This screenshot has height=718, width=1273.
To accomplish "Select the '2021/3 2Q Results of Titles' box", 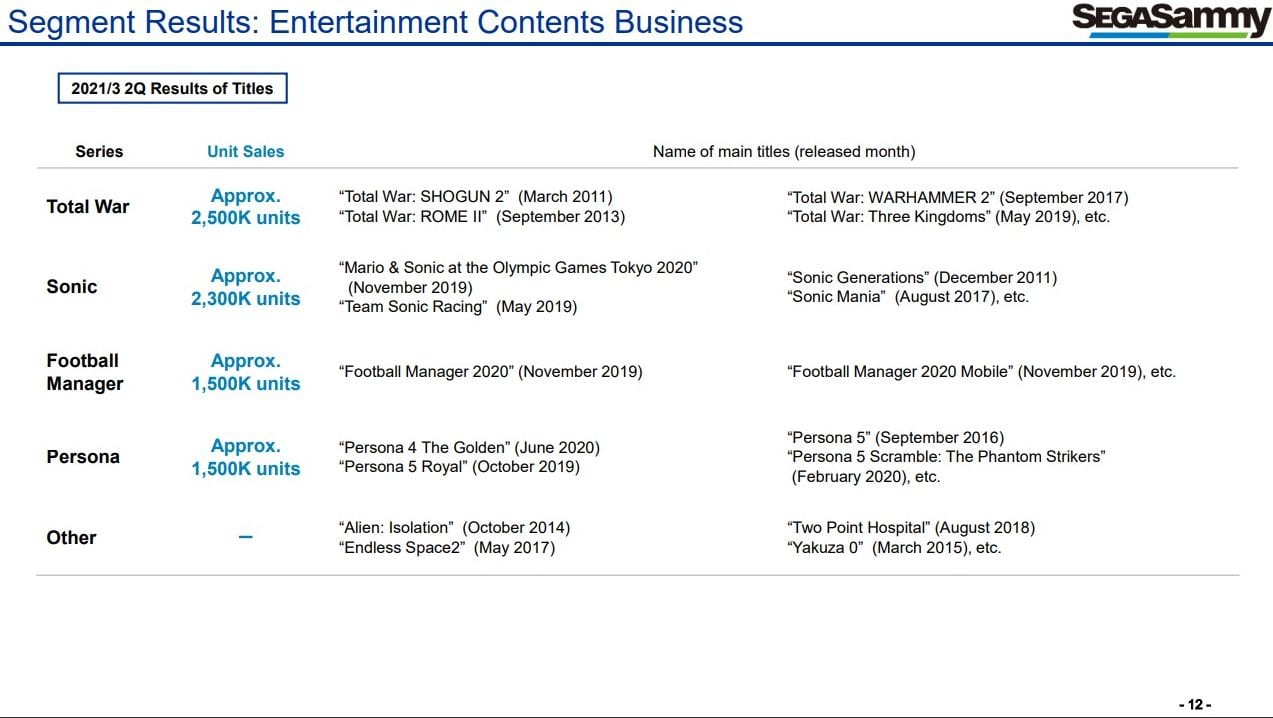I will (172, 89).
